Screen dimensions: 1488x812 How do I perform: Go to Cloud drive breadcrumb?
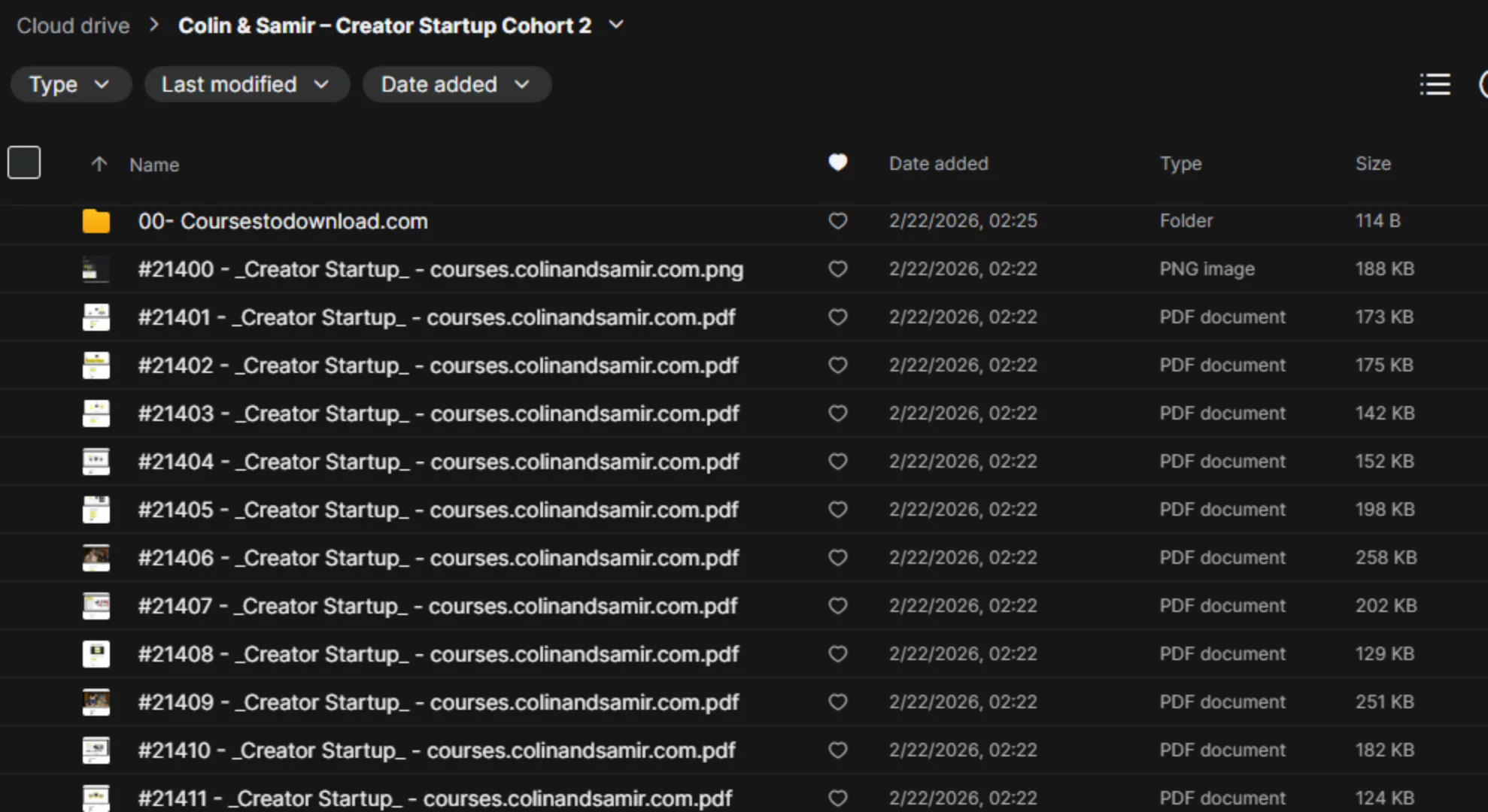pyautogui.click(x=73, y=26)
